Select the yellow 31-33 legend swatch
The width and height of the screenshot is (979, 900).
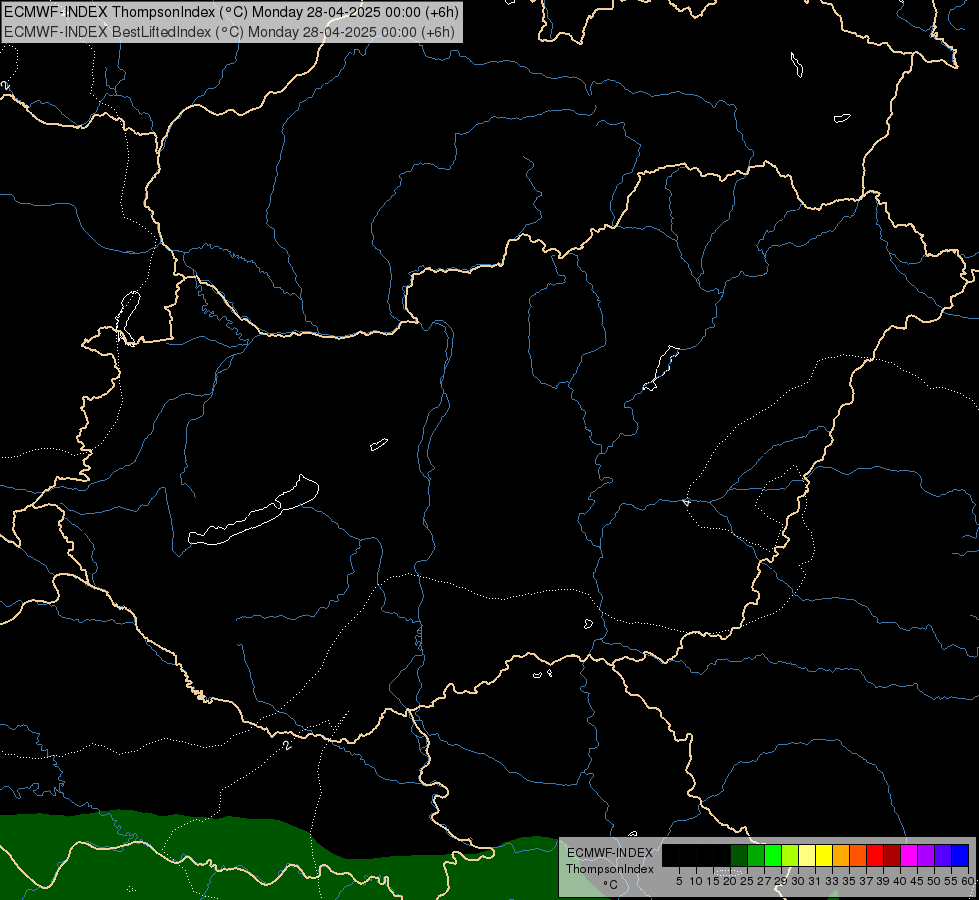825,855
